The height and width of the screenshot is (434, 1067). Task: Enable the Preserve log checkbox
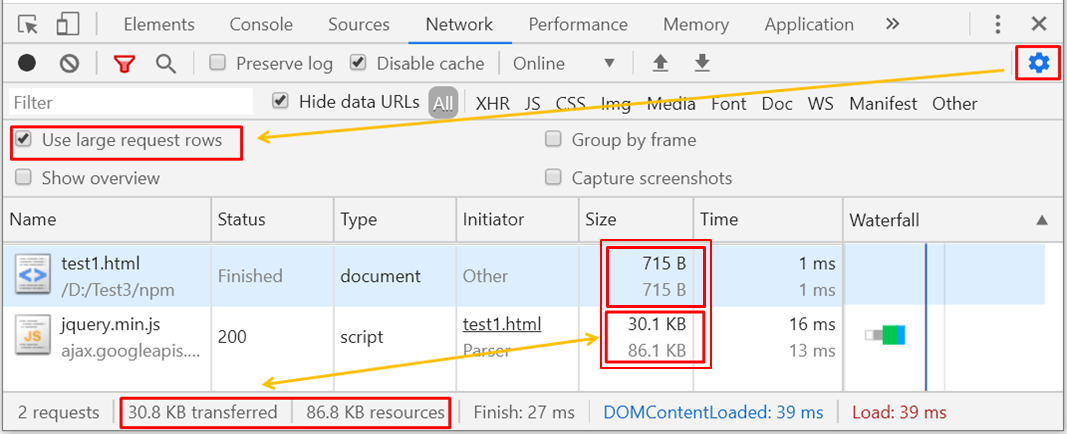(x=217, y=63)
